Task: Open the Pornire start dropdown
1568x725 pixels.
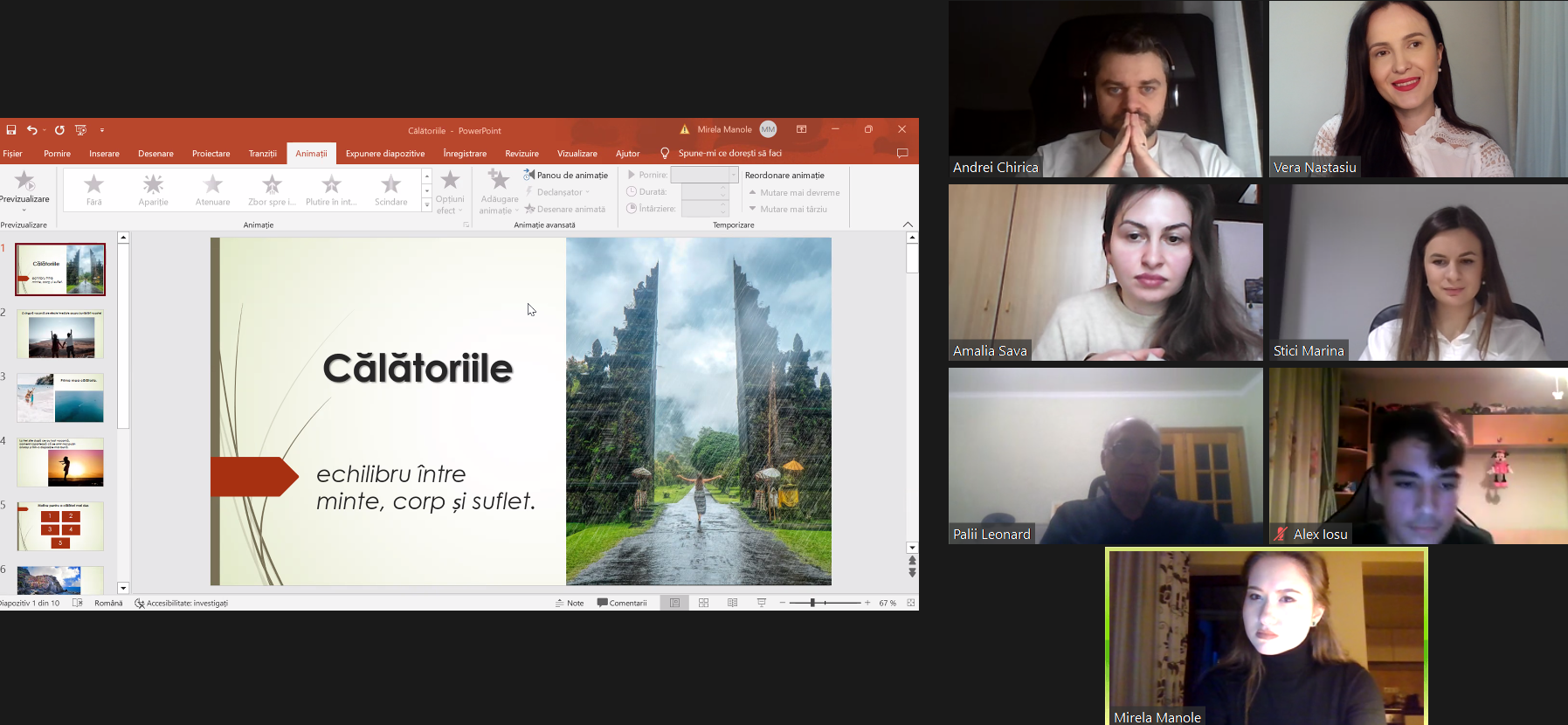Action: click(x=733, y=175)
